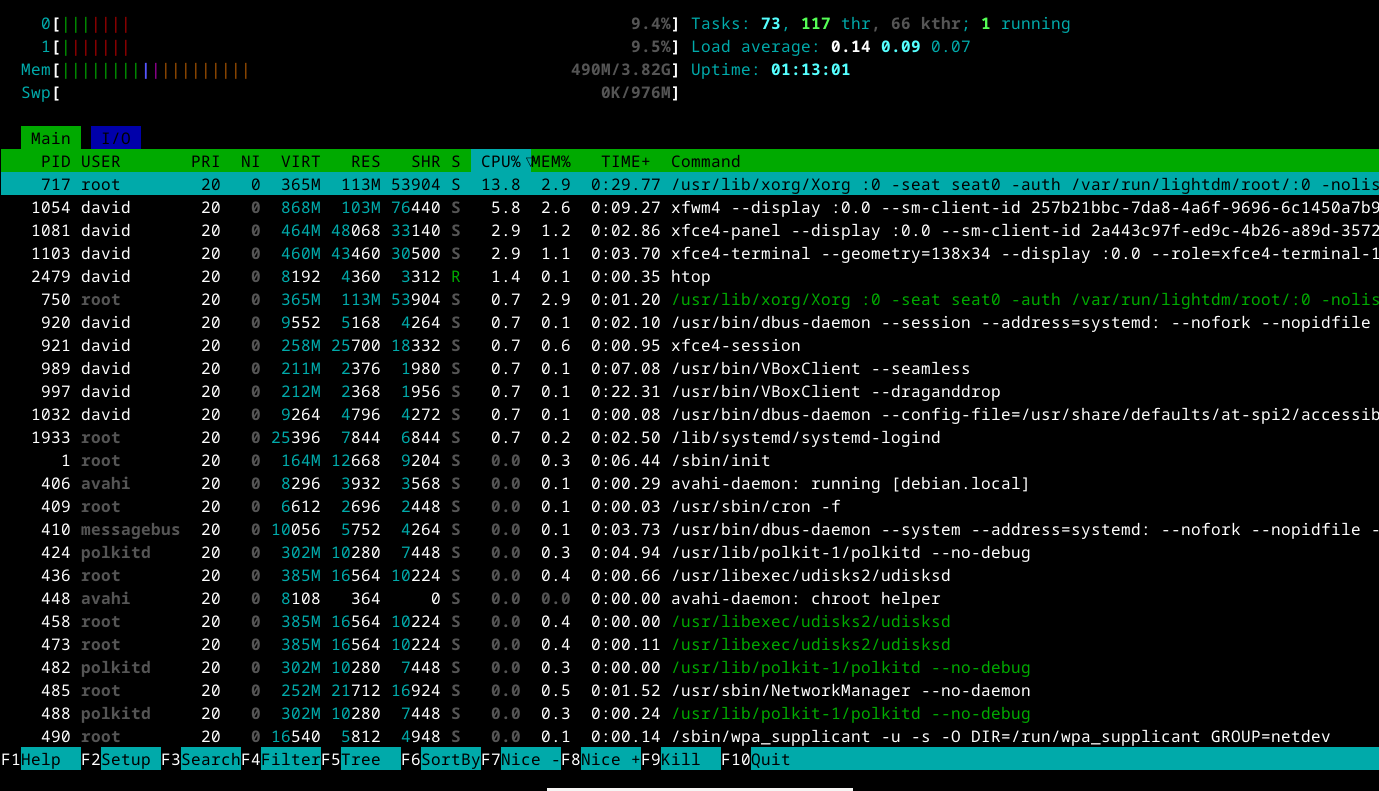Select the wpa_supplicant process row
The height and width of the screenshot is (791, 1379).
[x=689, y=736]
